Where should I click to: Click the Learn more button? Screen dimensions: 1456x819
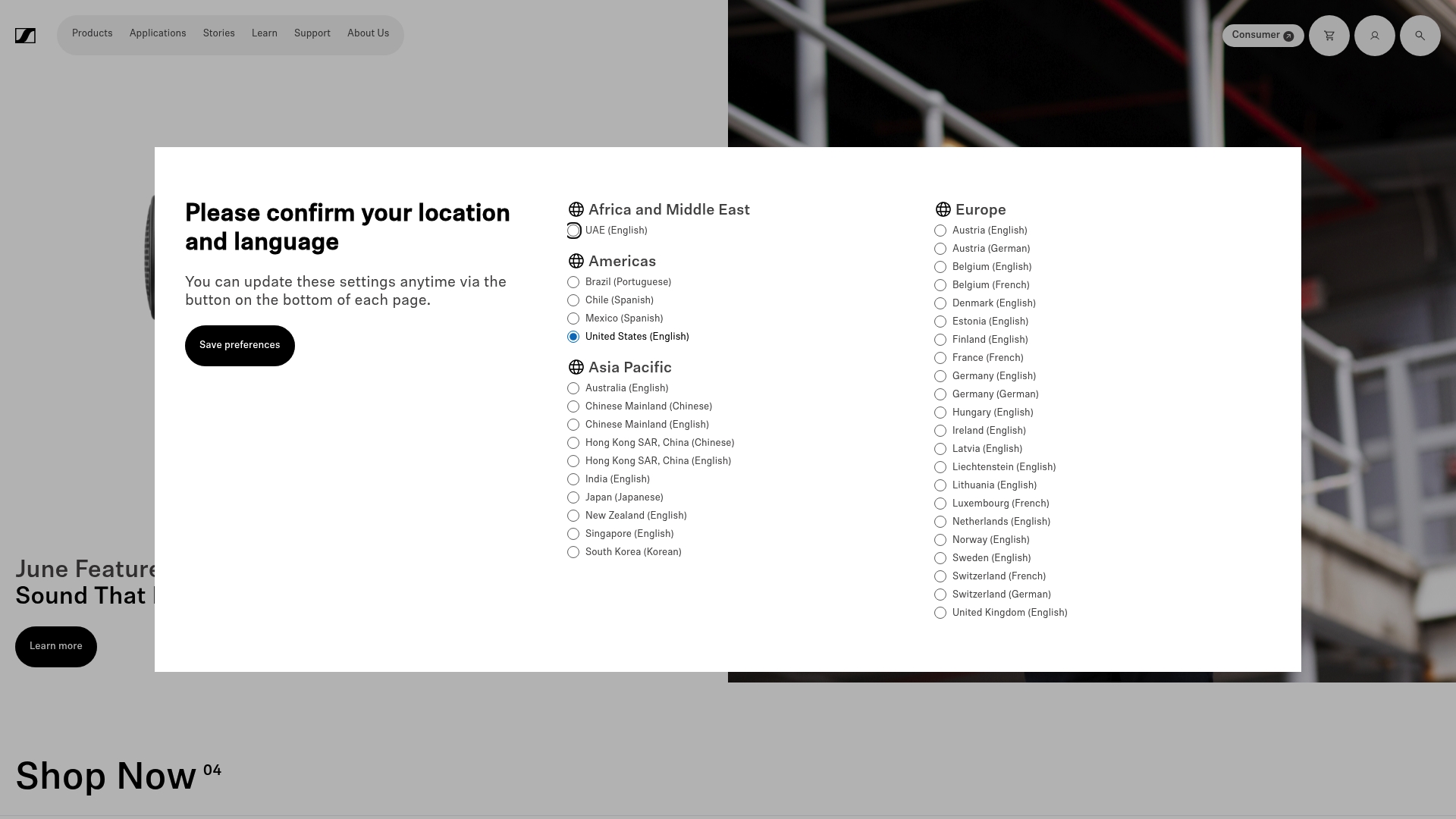(56, 647)
